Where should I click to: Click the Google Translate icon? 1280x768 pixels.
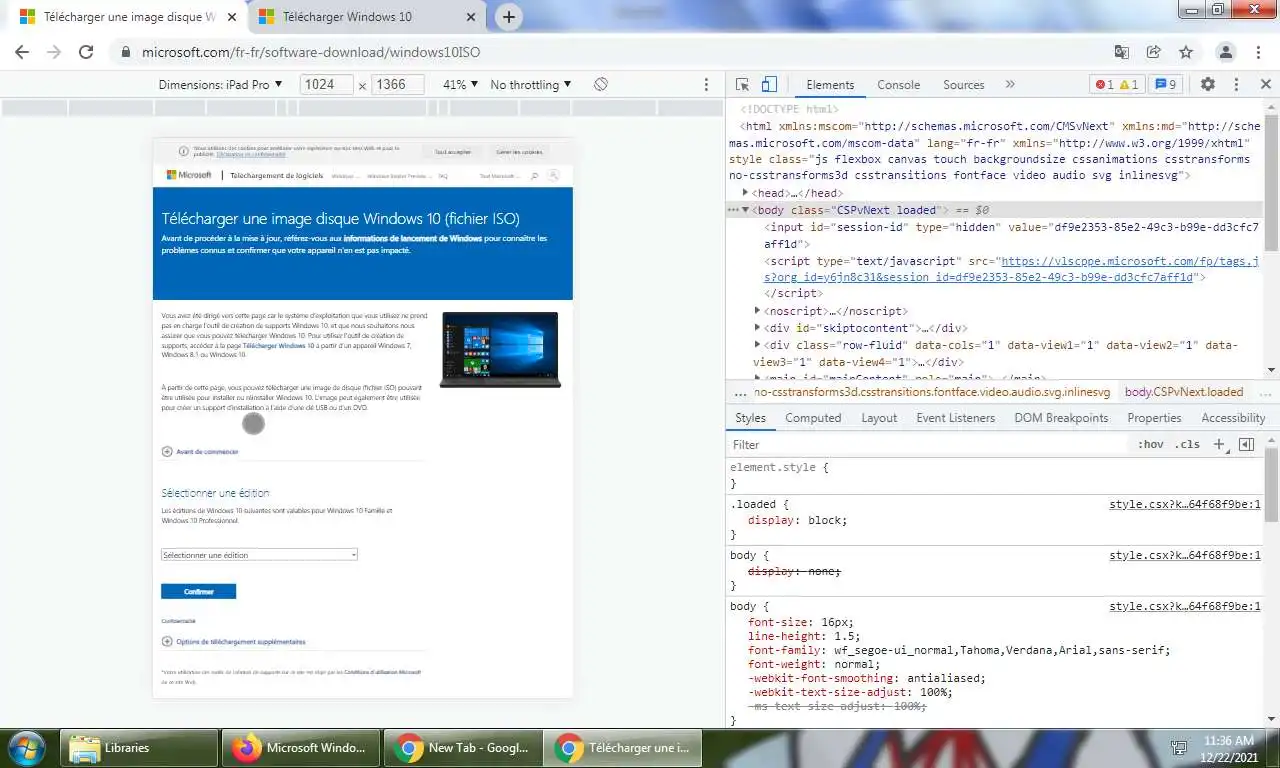click(1122, 52)
